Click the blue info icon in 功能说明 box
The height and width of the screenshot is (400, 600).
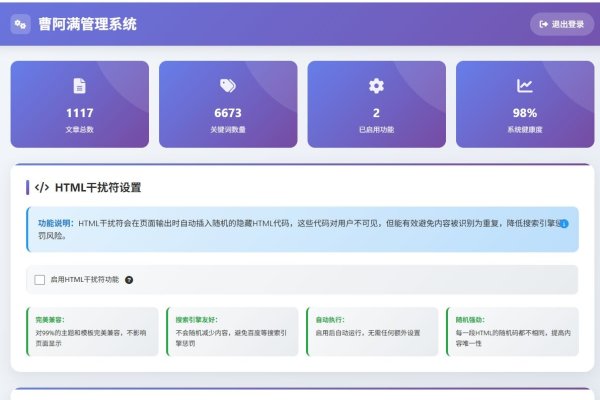[564, 224]
